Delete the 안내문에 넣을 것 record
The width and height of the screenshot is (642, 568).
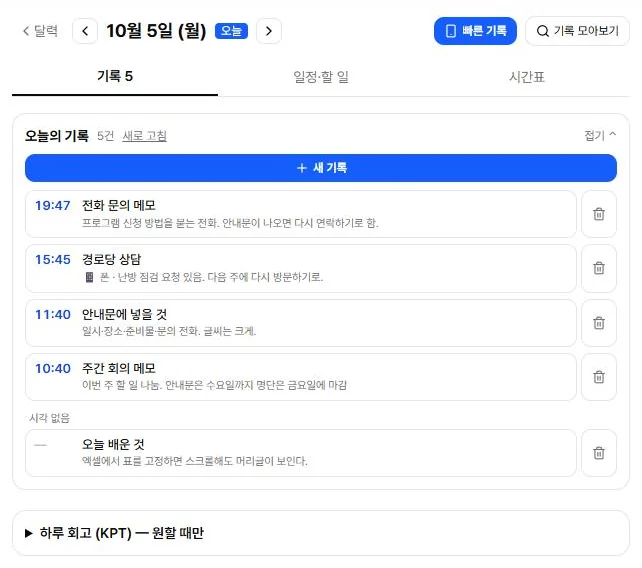599,323
